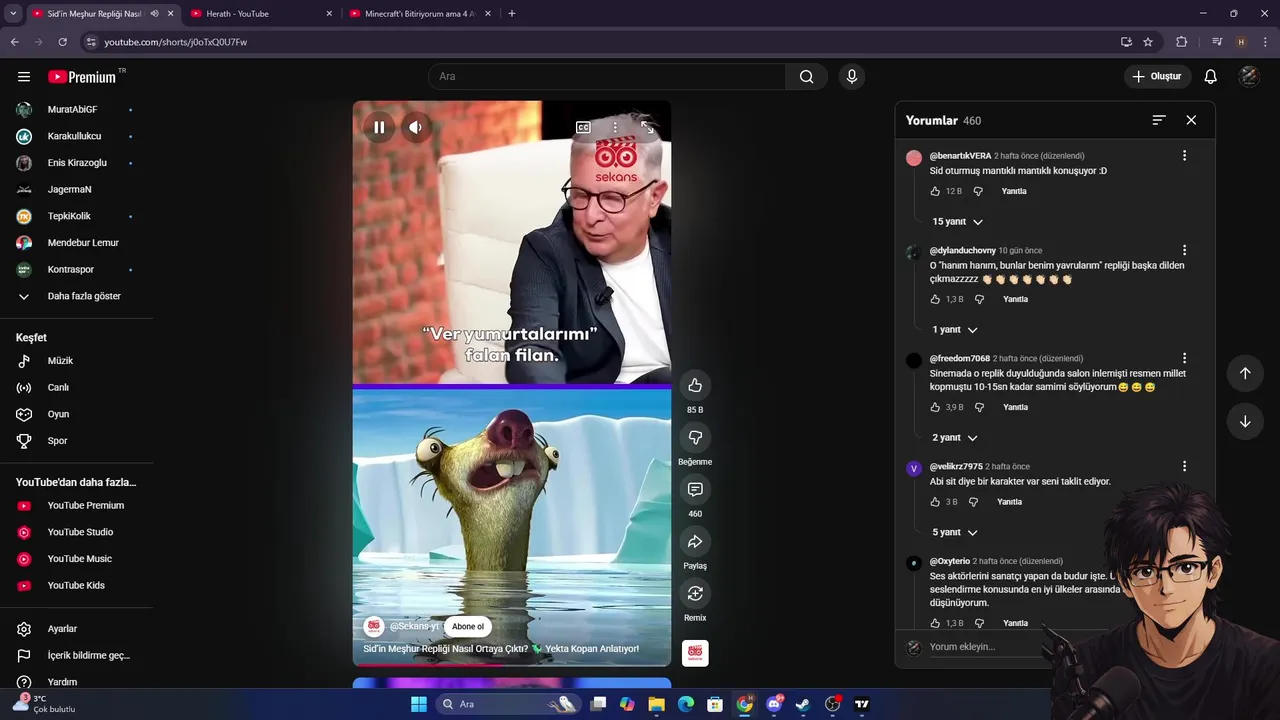Click the search magnifier button
The width and height of the screenshot is (1280, 720).
click(x=806, y=76)
